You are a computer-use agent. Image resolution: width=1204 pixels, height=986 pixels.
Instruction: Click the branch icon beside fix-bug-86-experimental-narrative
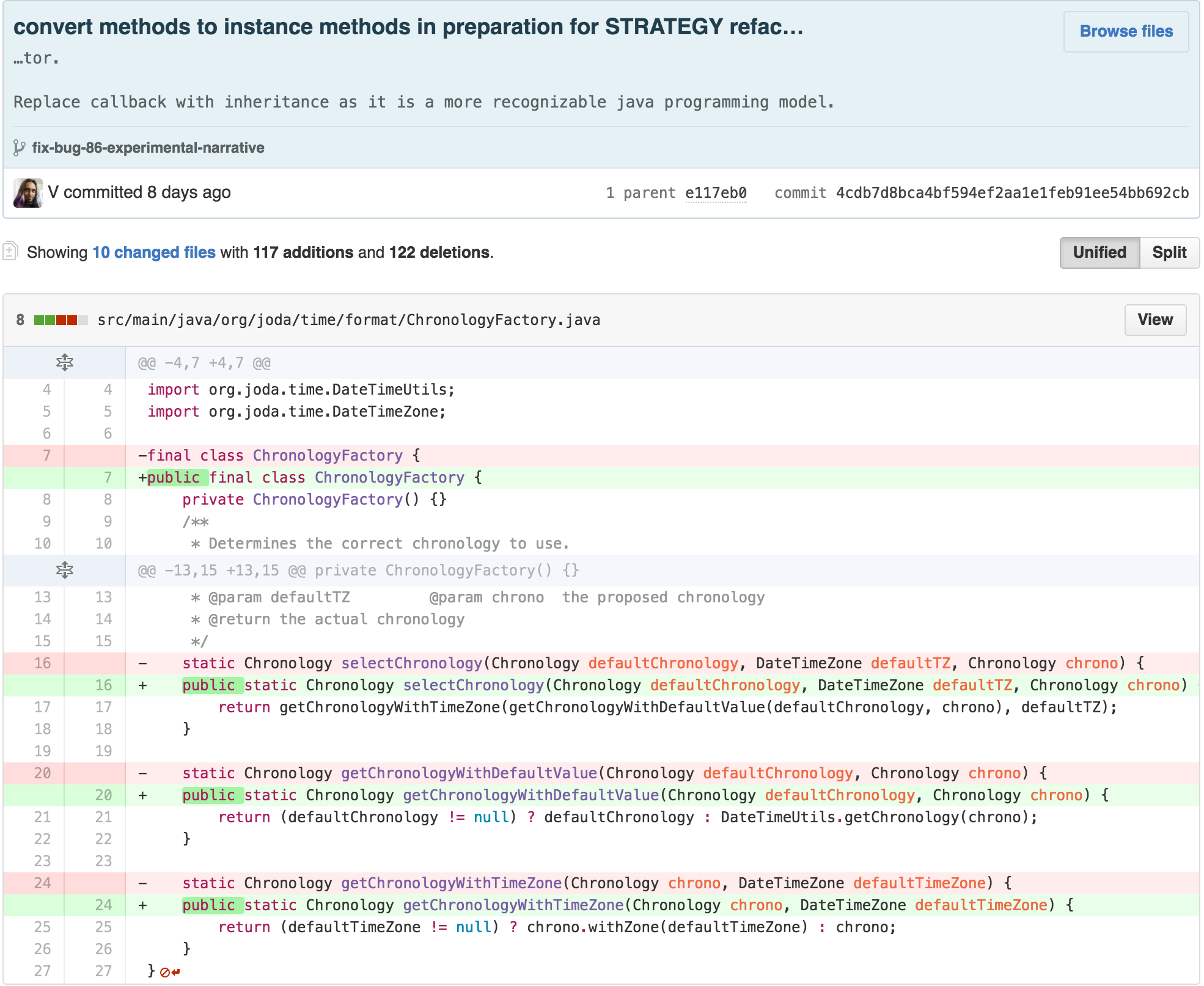pyautogui.click(x=19, y=148)
